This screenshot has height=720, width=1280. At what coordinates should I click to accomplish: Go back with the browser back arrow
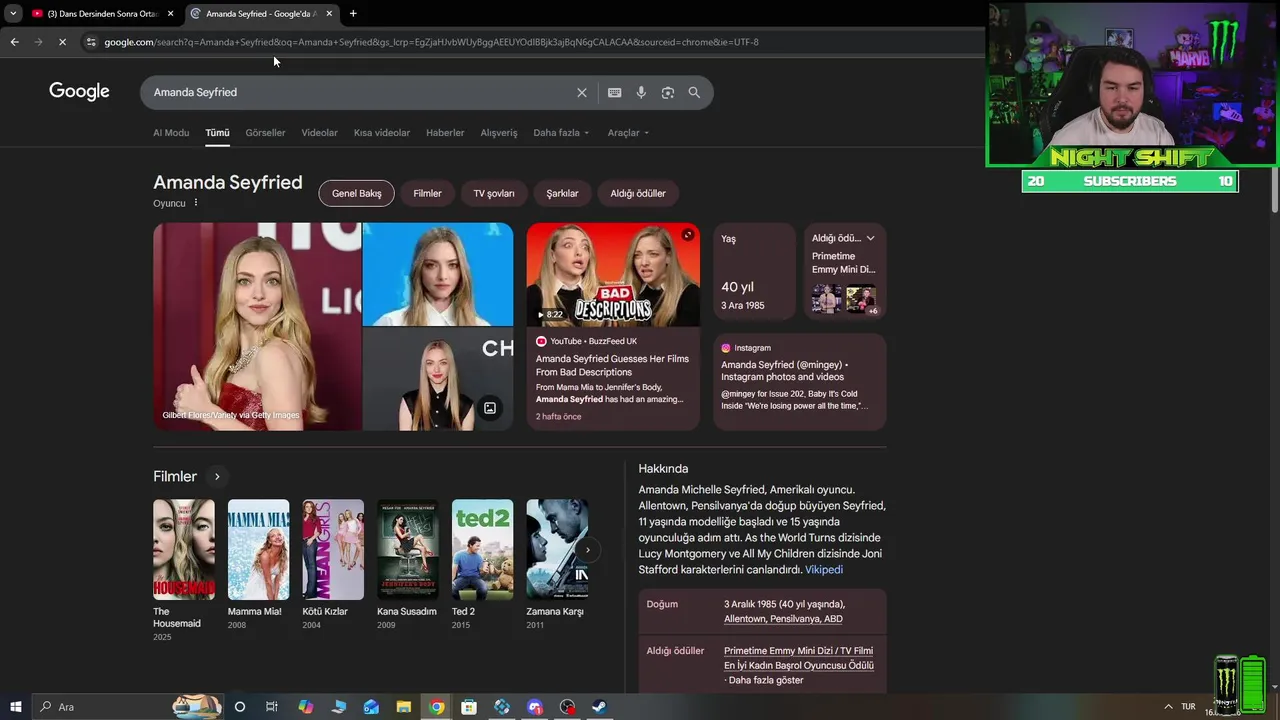14,42
